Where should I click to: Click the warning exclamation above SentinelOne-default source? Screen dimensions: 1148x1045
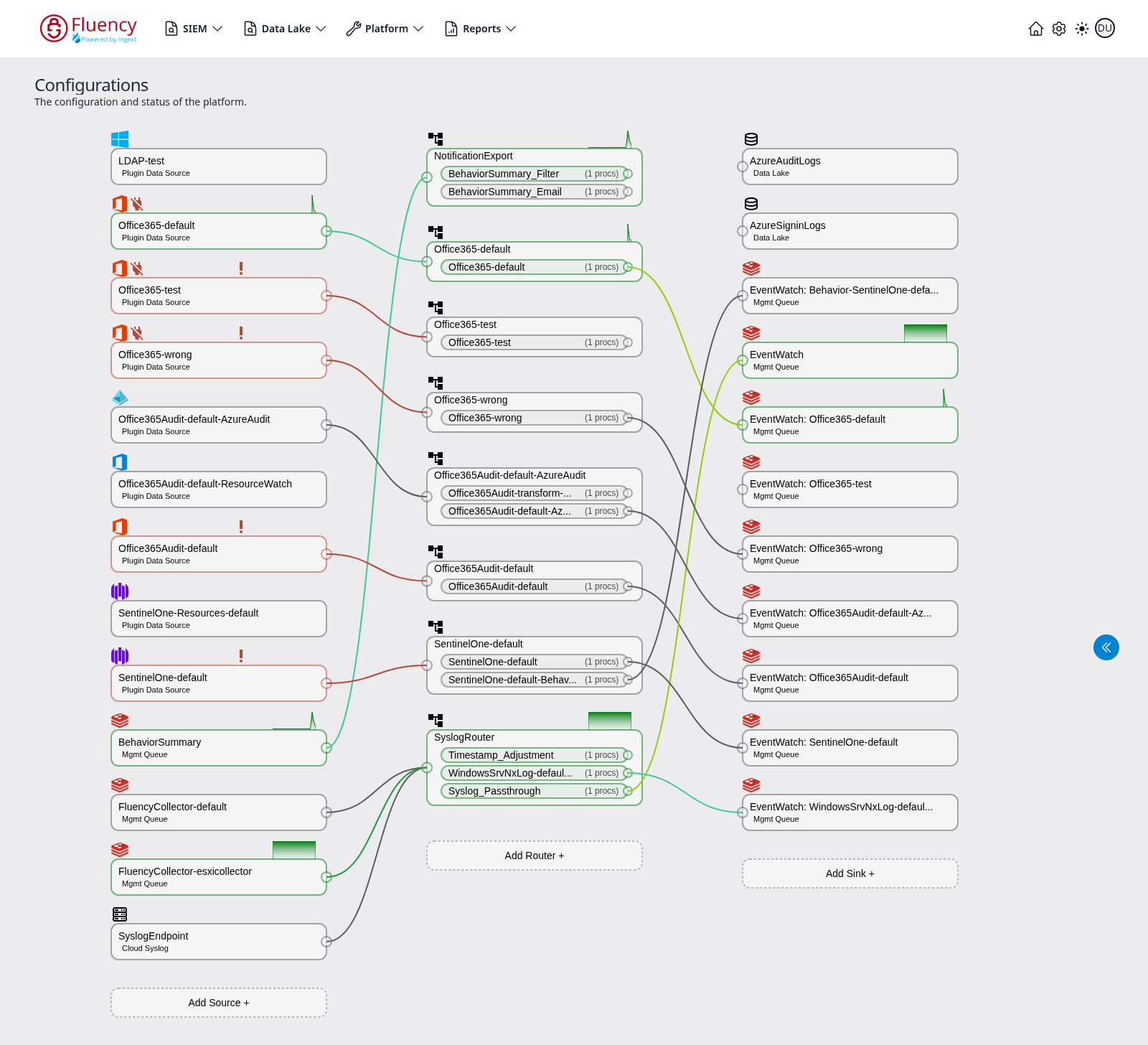tap(241, 656)
